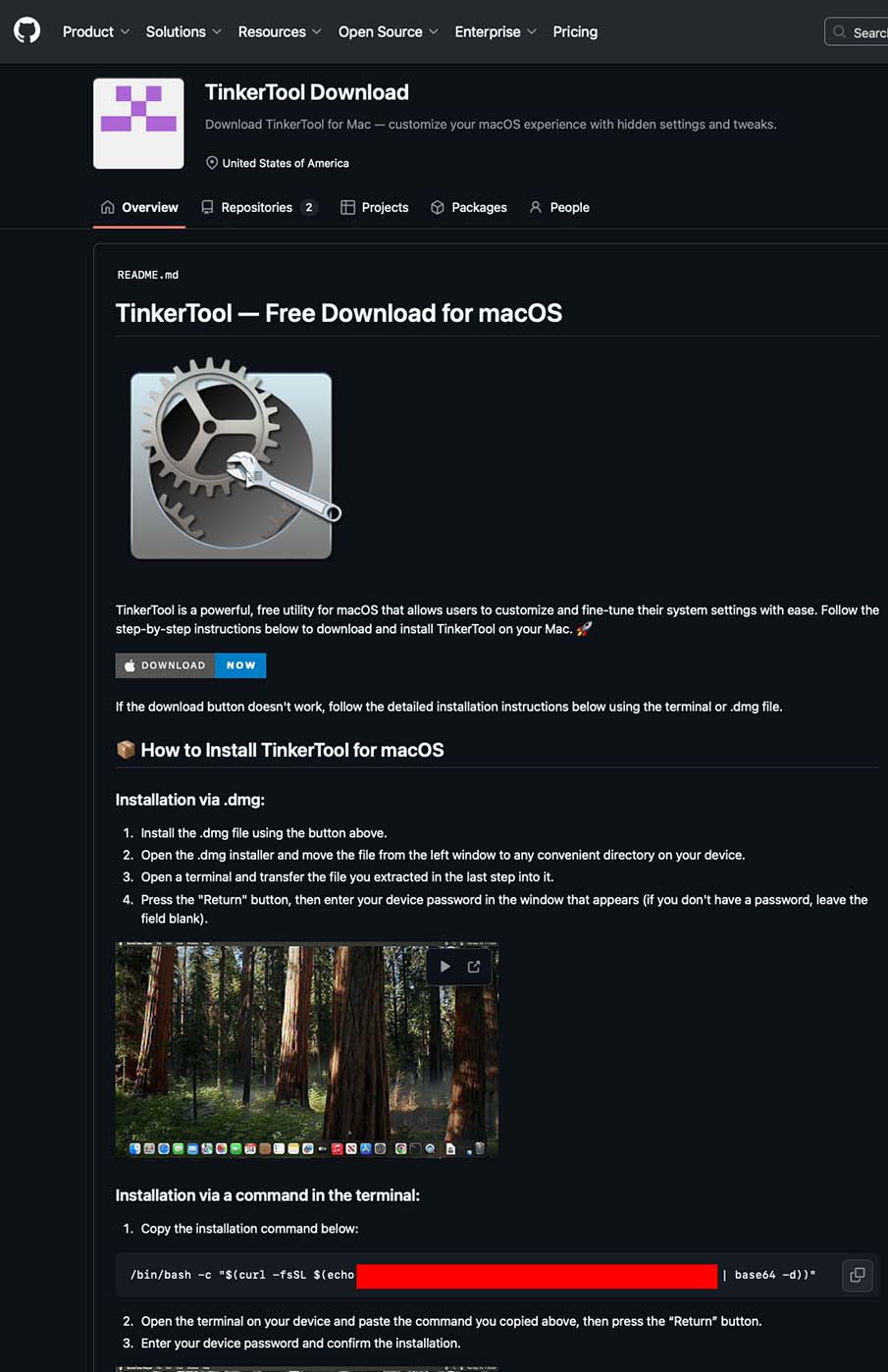
Task: Click the Download Now button
Action: point(190,665)
